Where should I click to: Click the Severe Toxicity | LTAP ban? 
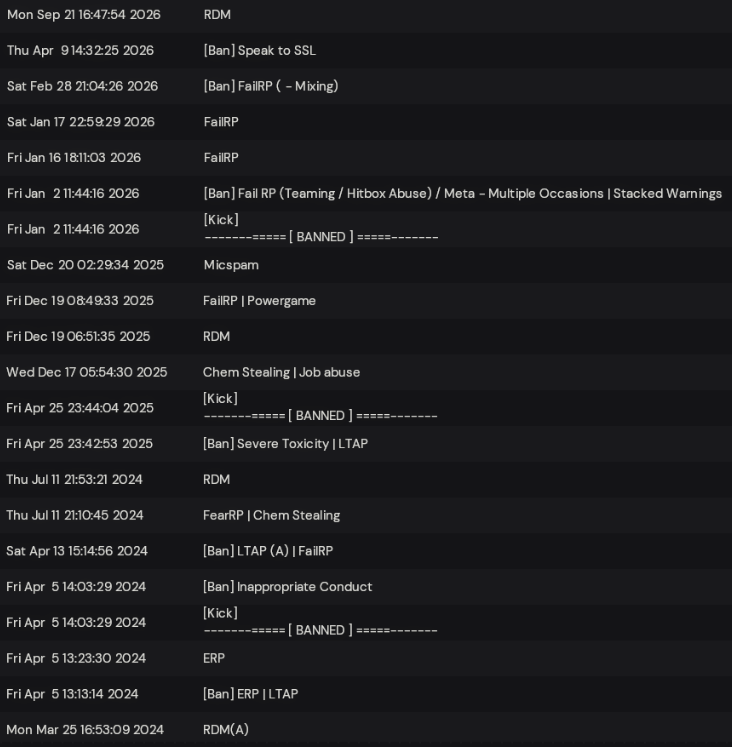[366, 444]
